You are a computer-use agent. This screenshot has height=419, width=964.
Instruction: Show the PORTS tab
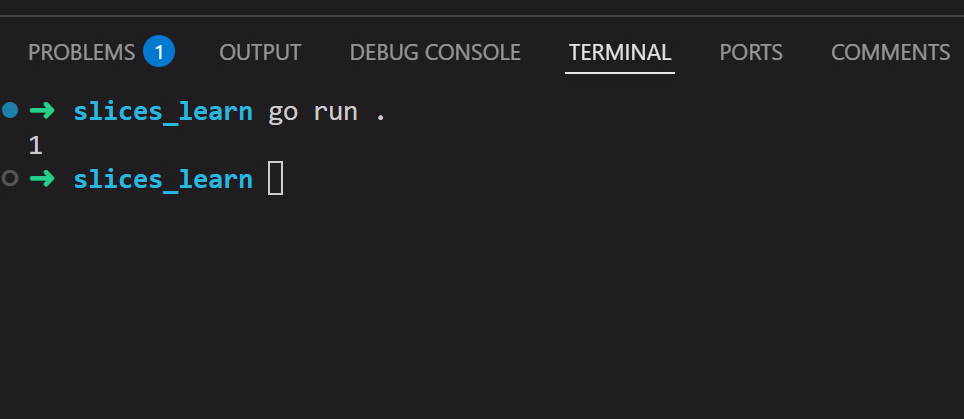pos(751,52)
